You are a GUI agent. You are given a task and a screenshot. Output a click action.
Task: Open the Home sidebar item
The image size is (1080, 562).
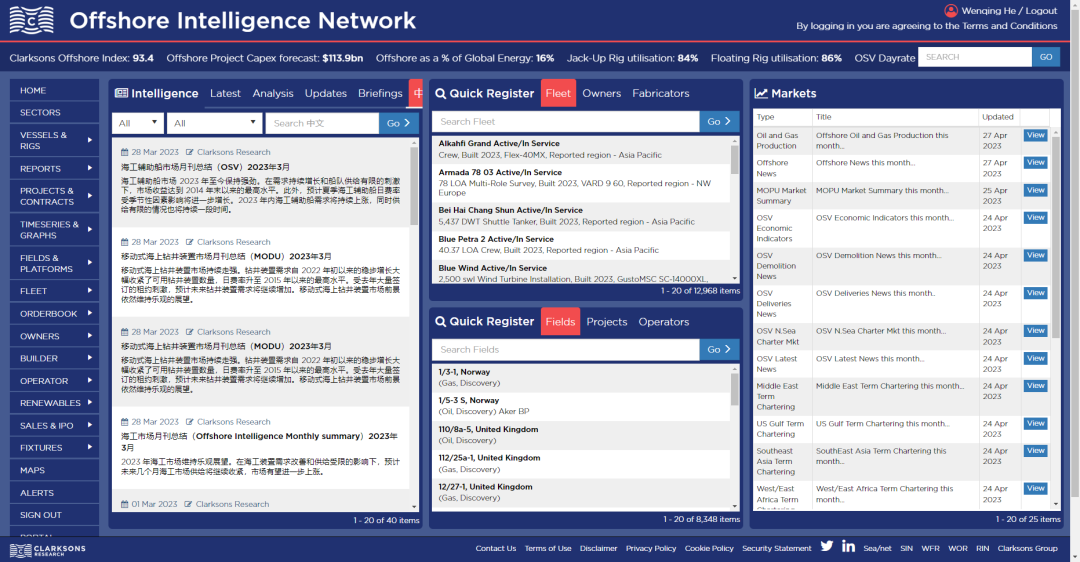54,90
